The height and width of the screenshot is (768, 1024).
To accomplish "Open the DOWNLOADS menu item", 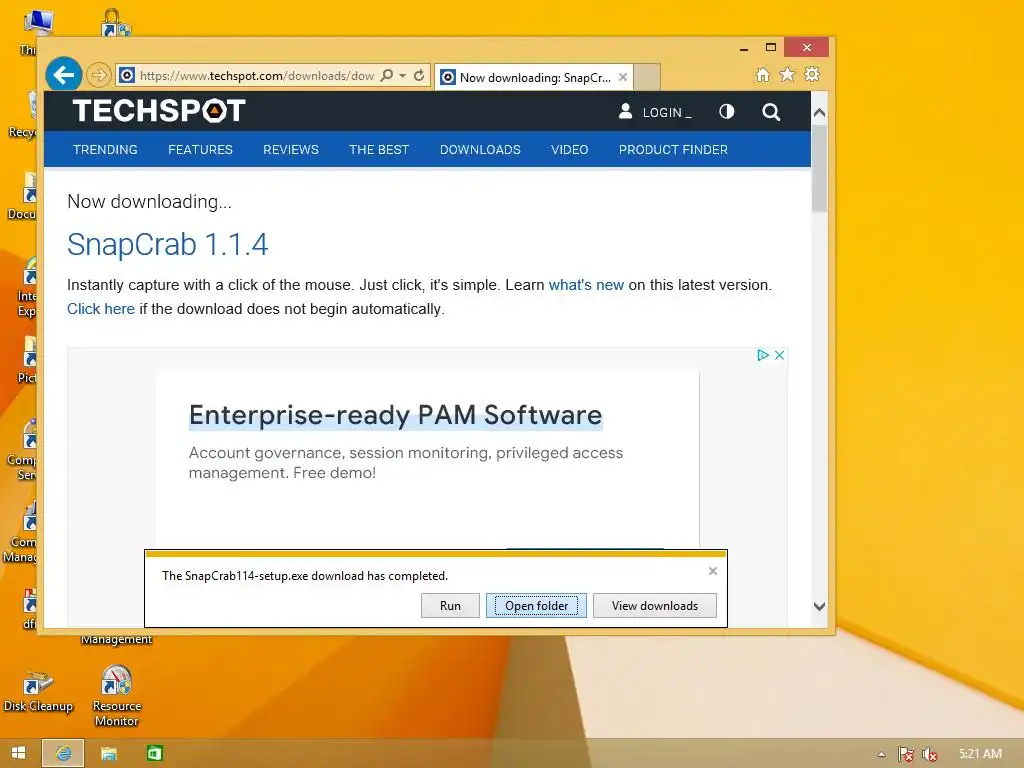I will (480, 150).
